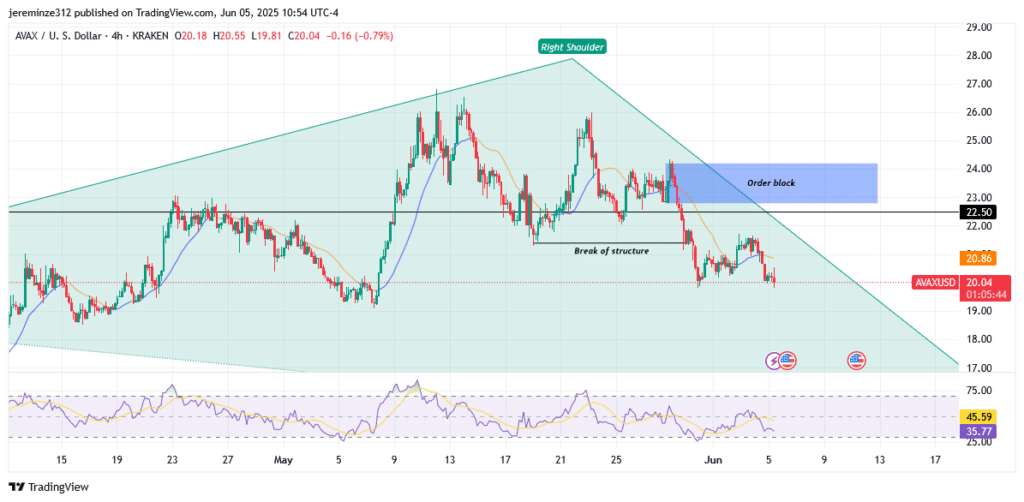Viewport: 1024px width, 502px height.
Task: Click the yellow 45.59 RSI average tag
Action: coord(977,416)
